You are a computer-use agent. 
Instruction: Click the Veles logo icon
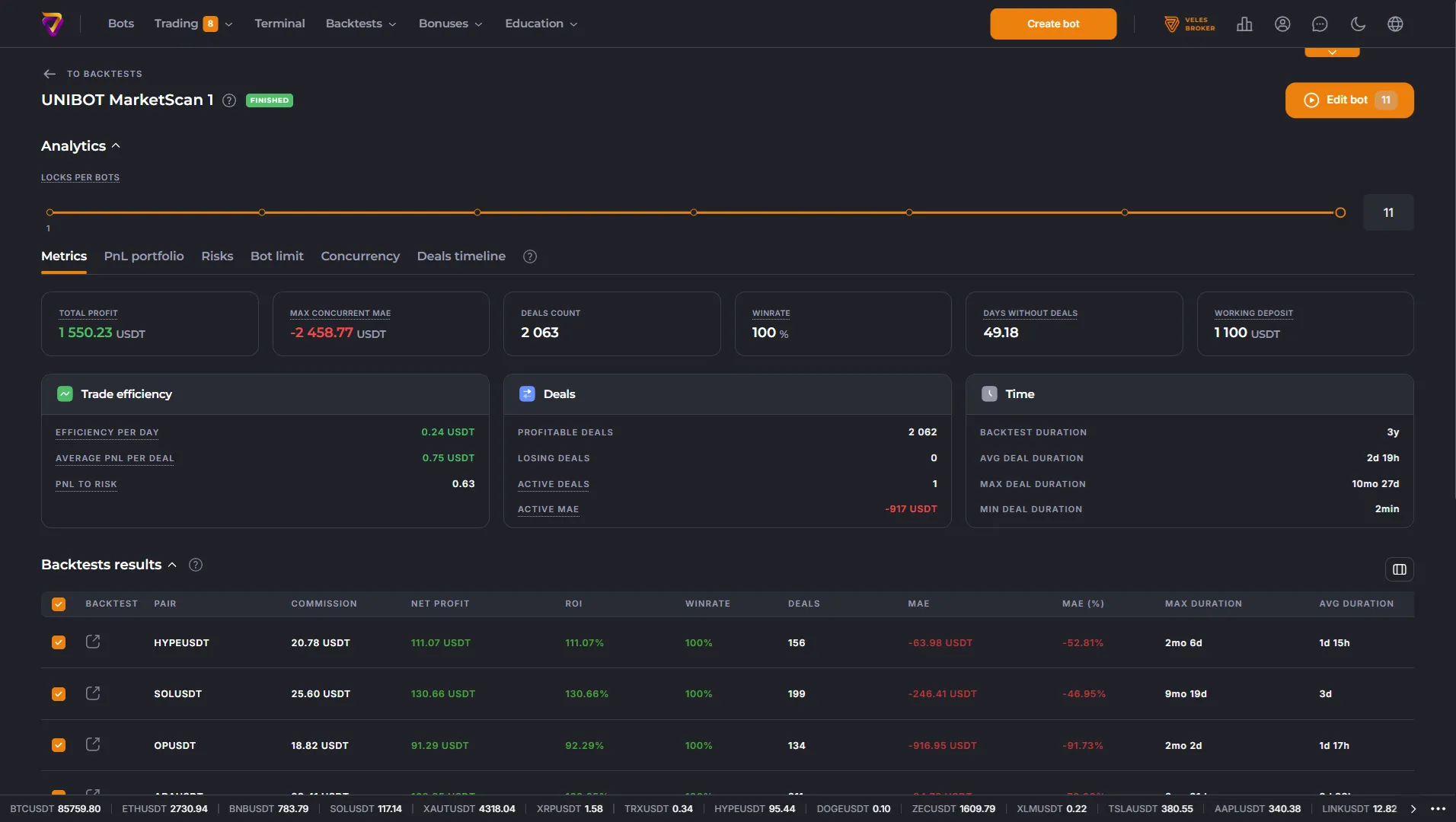coord(52,24)
